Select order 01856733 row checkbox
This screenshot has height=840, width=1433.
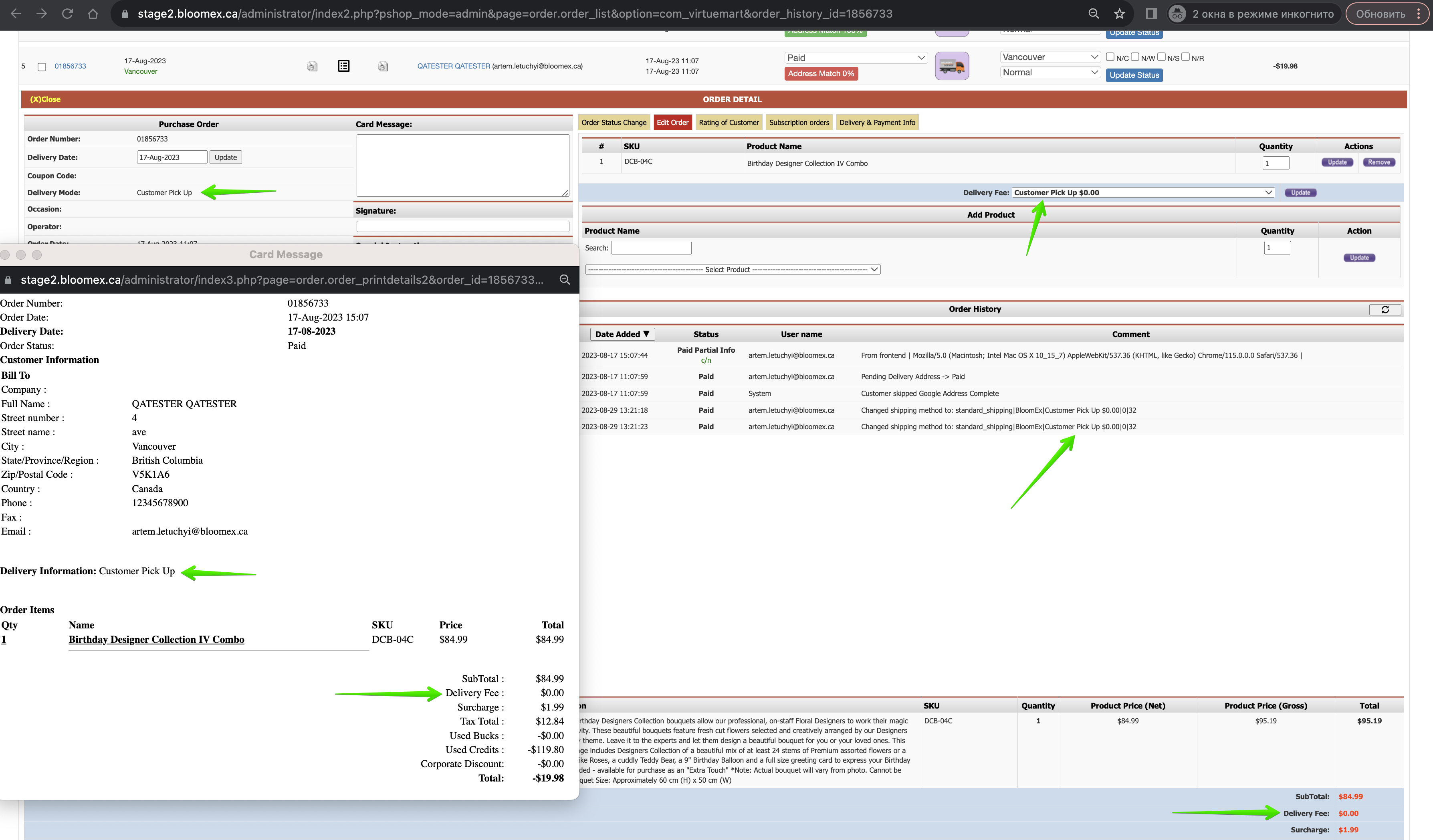[x=42, y=67]
